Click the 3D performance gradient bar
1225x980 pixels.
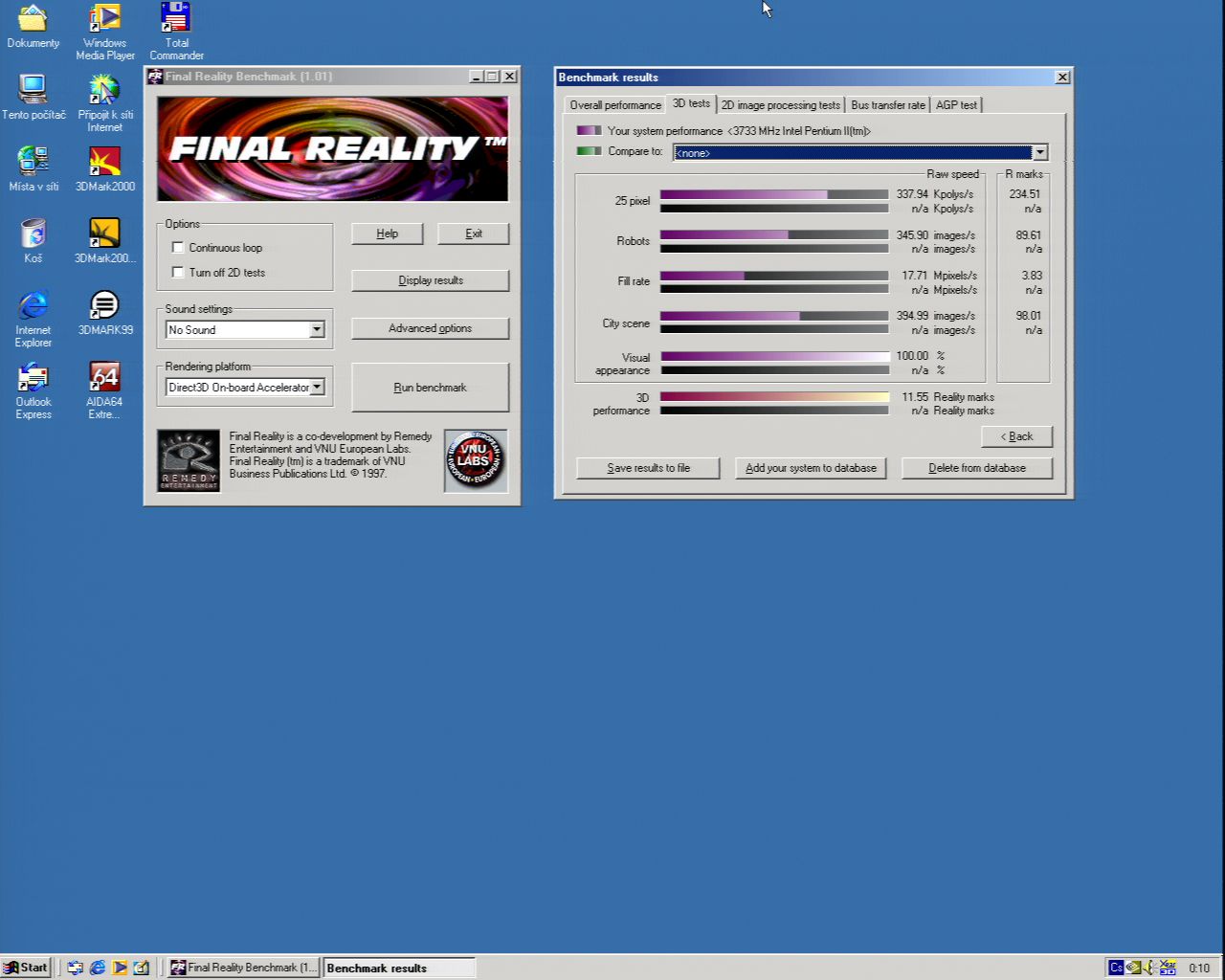774,396
